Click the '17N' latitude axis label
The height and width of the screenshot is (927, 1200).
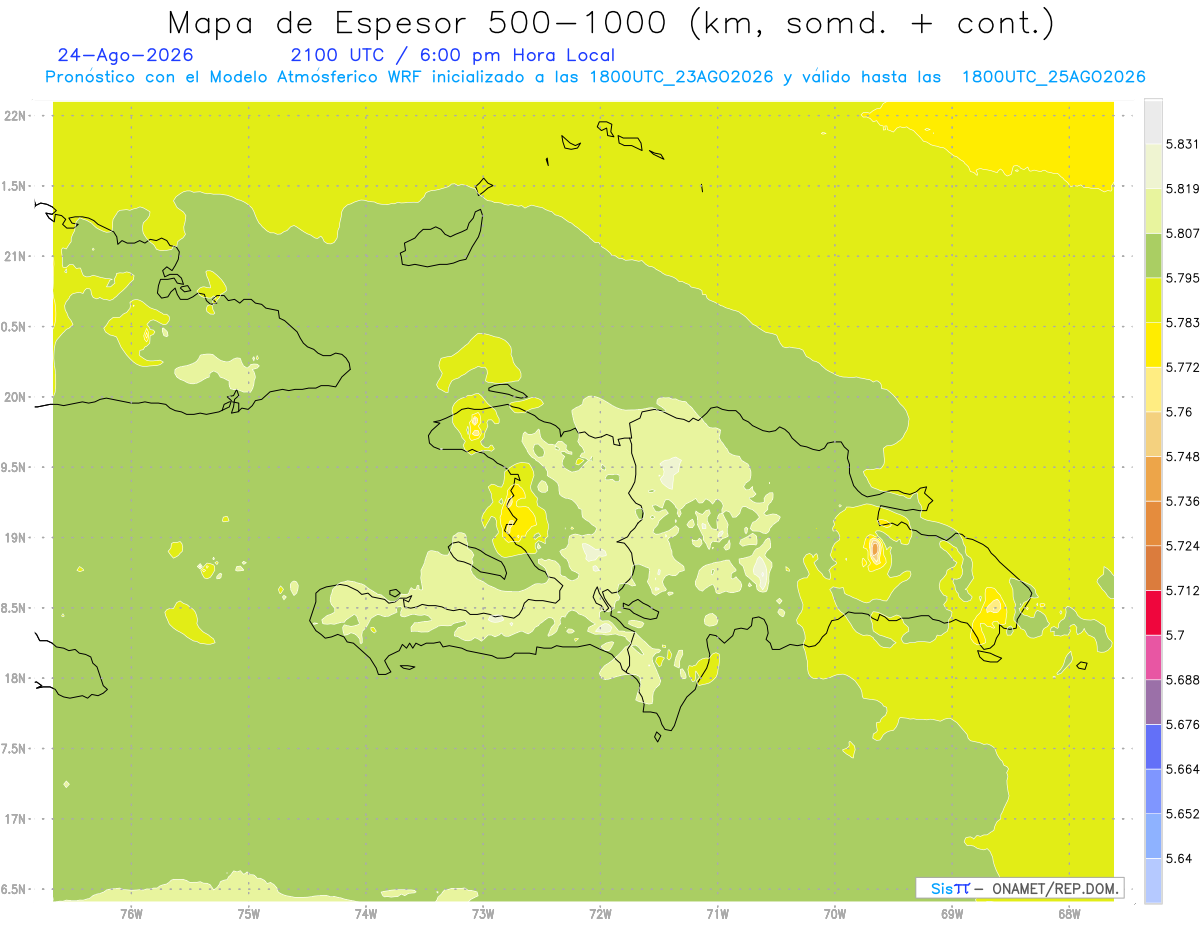tap(16, 819)
